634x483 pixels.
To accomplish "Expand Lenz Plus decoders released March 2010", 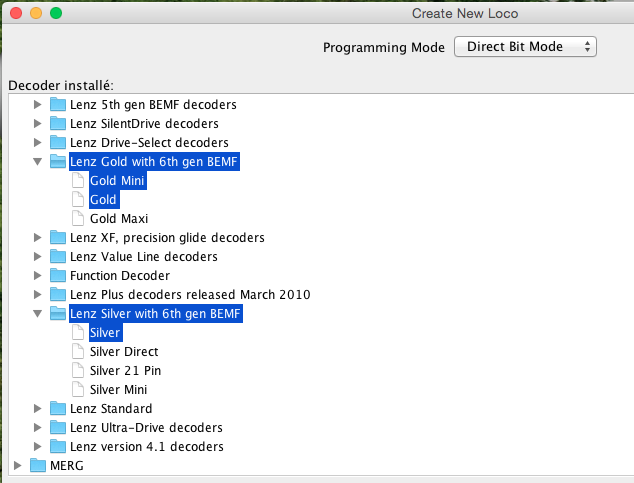I will (37, 295).
